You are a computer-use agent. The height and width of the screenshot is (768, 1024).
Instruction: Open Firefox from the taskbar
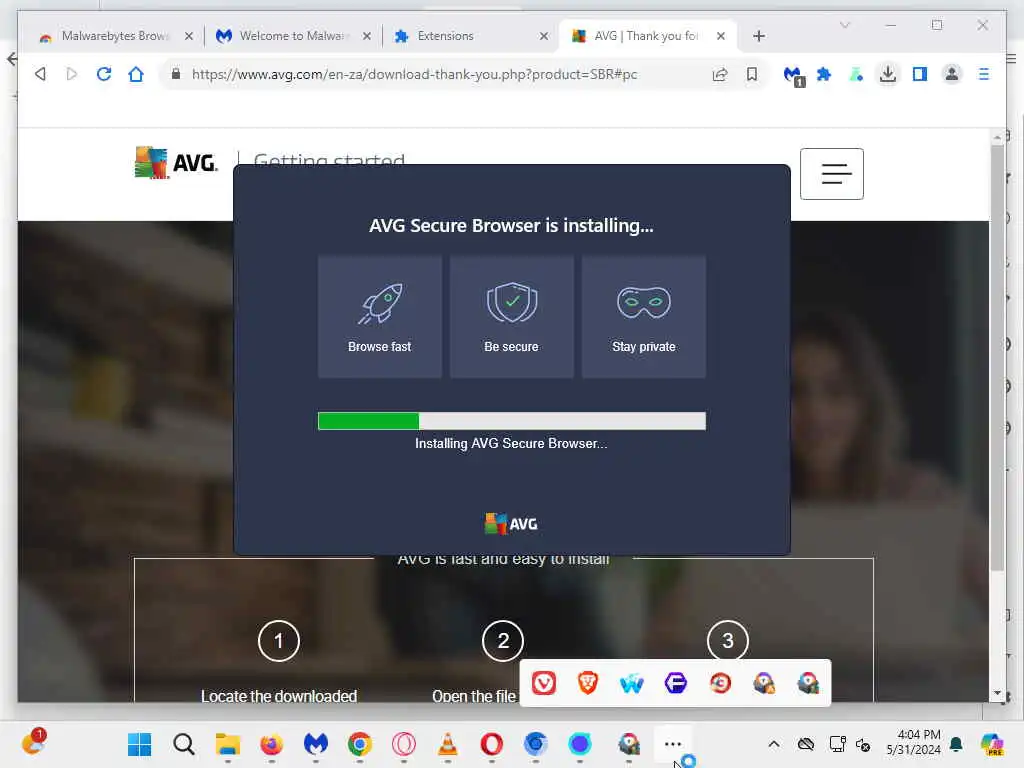(x=272, y=744)
